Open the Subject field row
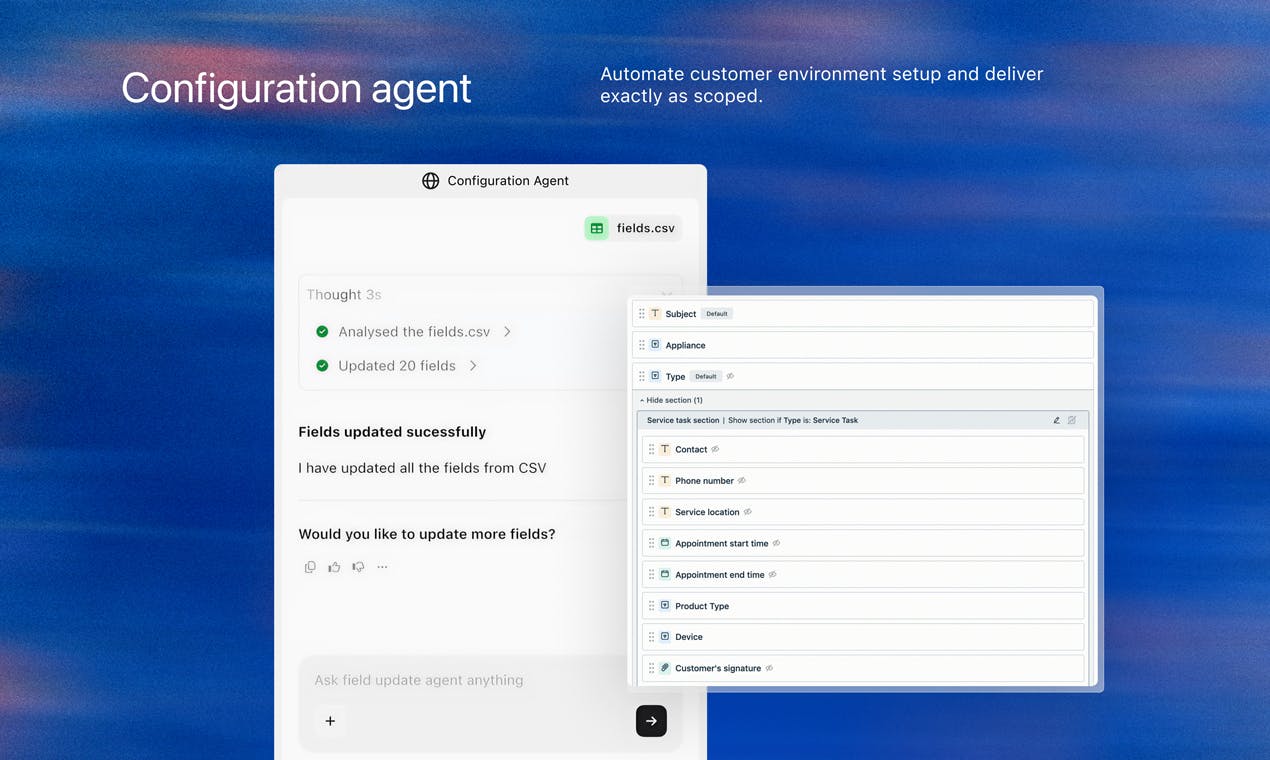The height and width of the screenshot is (760, 1270). coord(863,314)
